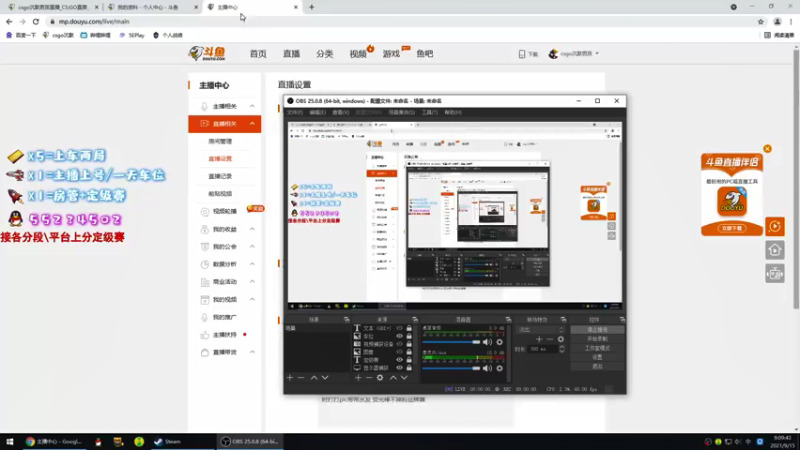The height and width of the screenshot is (450, 800).
Task: Open 桌面音频 audio settings gear in OBS mixer
Action: pos(499,342)
